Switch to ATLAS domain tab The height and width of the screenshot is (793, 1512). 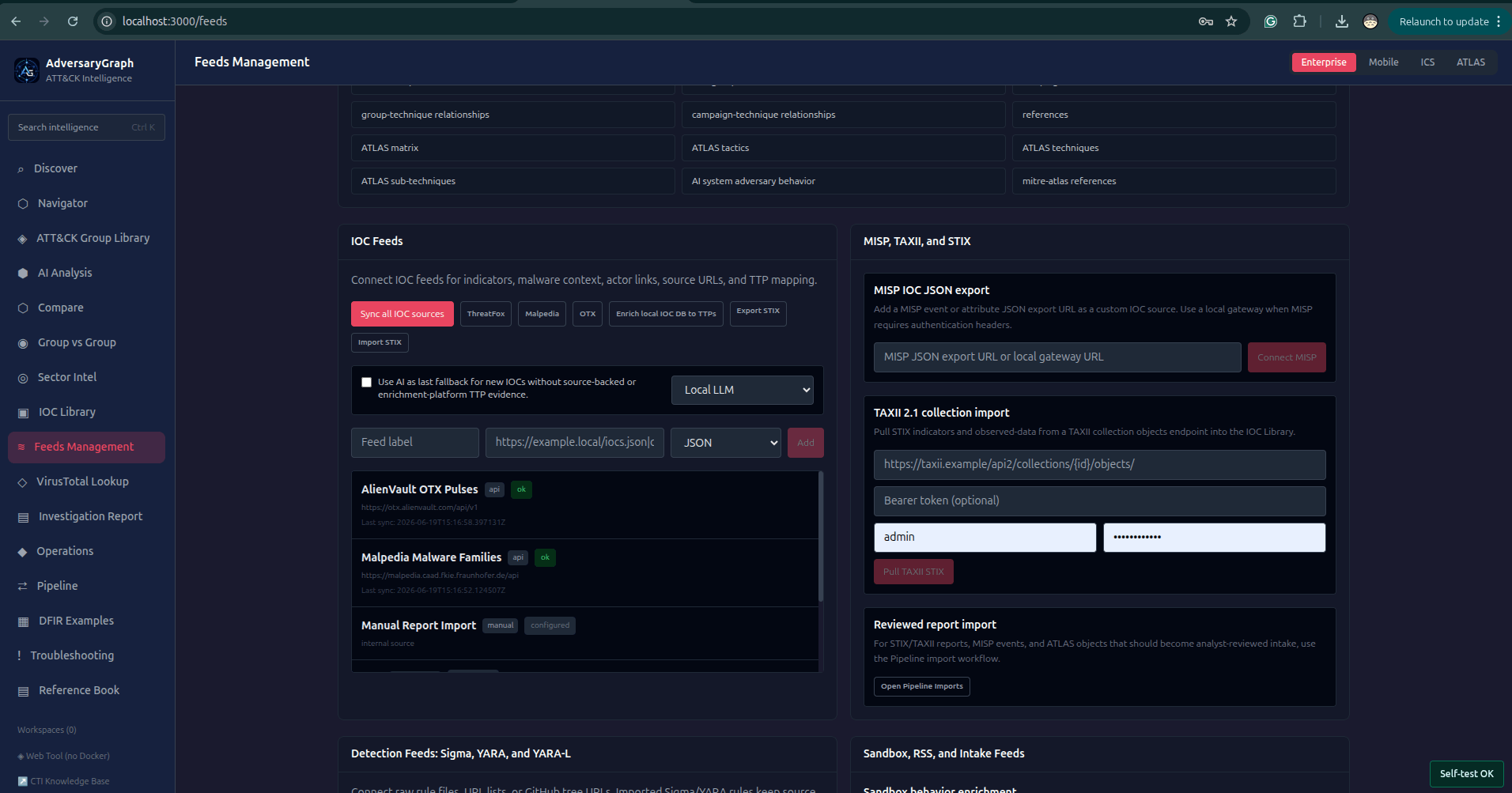[1471, 62]
